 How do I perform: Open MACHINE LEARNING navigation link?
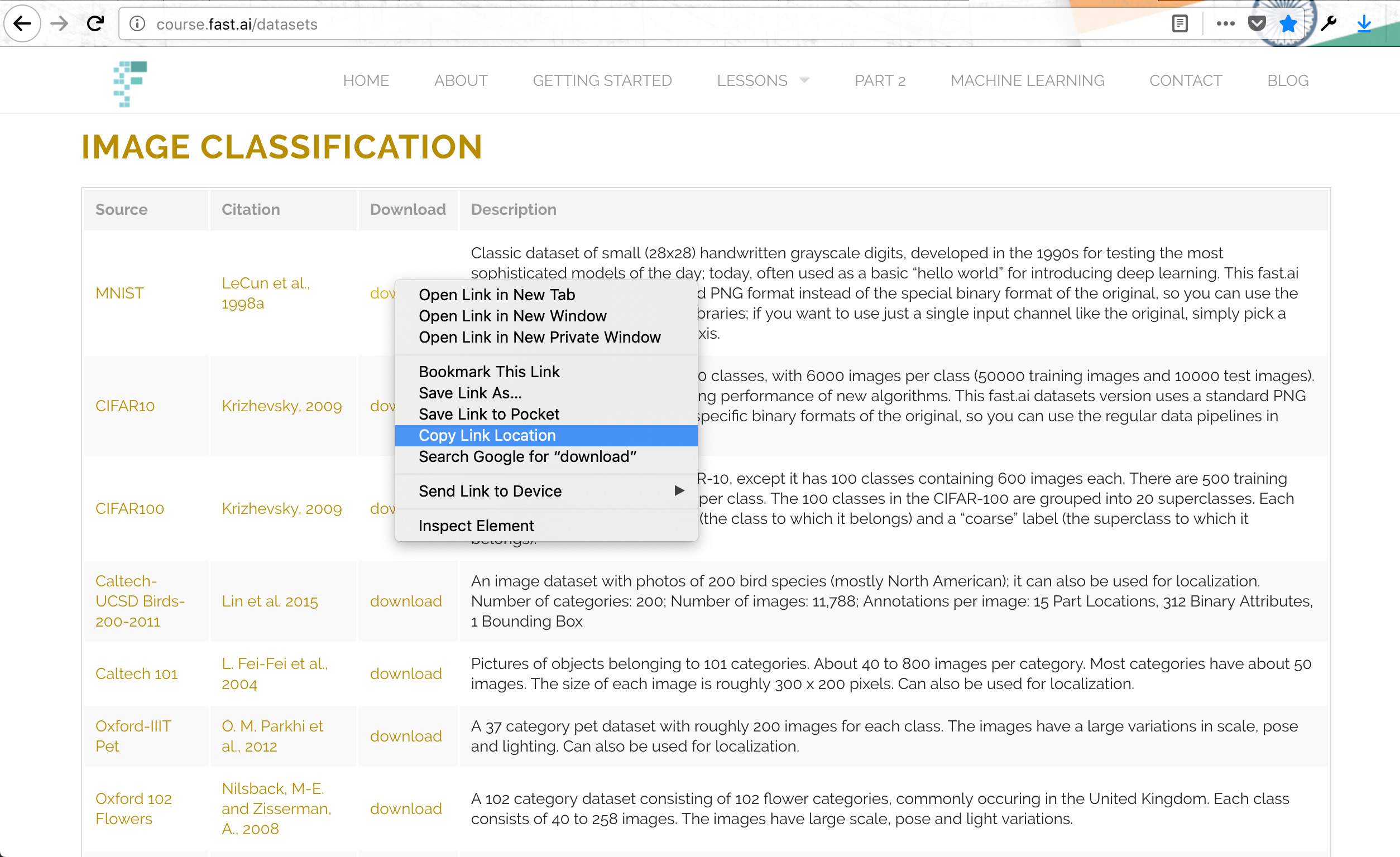1027,81
